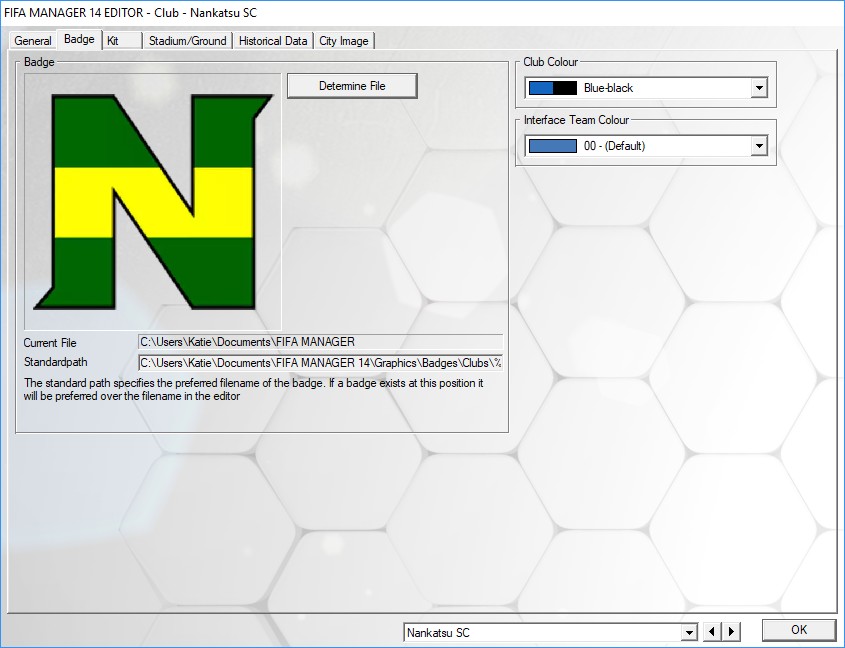Expand the Club Colour dropdown arrow
The image size is (845, 648).
click(759, 88)
